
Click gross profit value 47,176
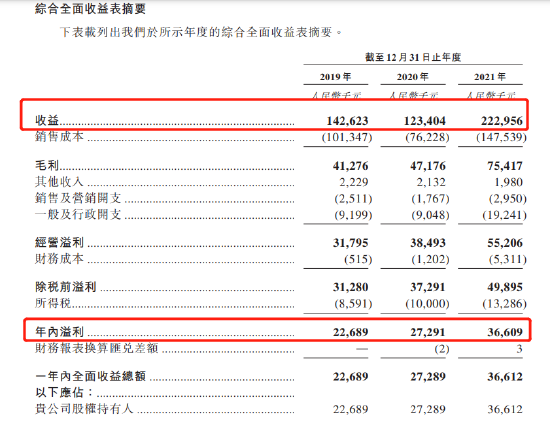[x=428, y=166]
